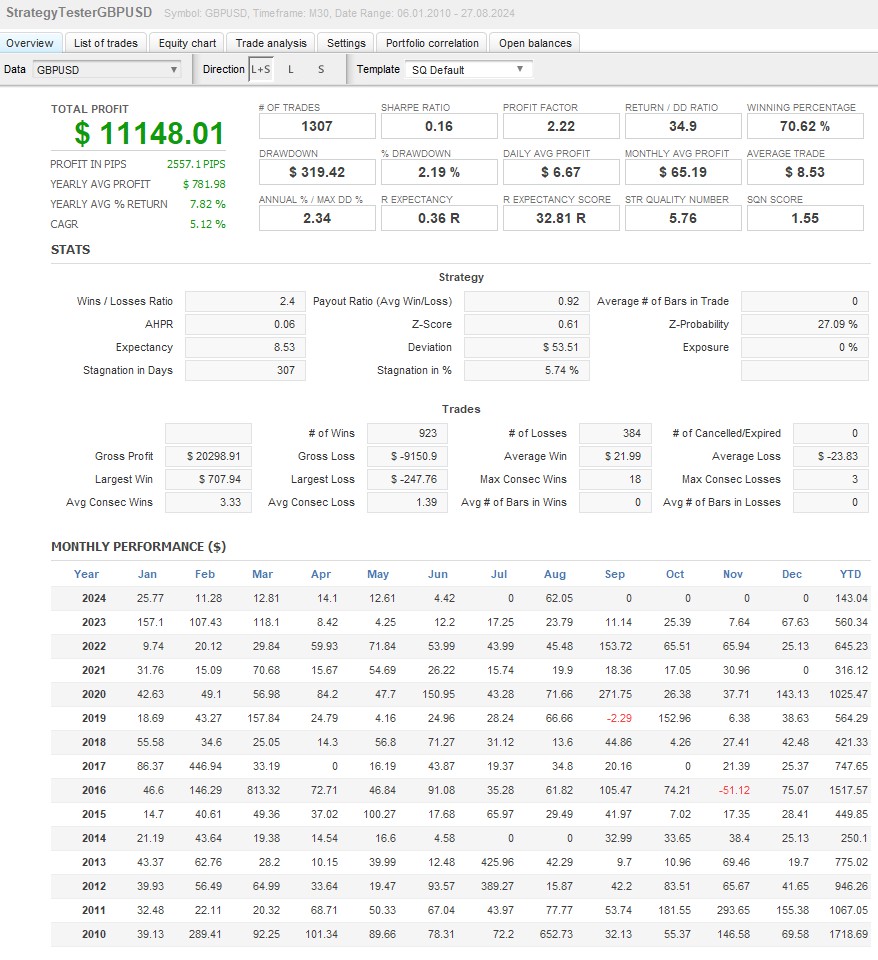Click the Sep column header
The image size is (878, 960).
(615, 574)
